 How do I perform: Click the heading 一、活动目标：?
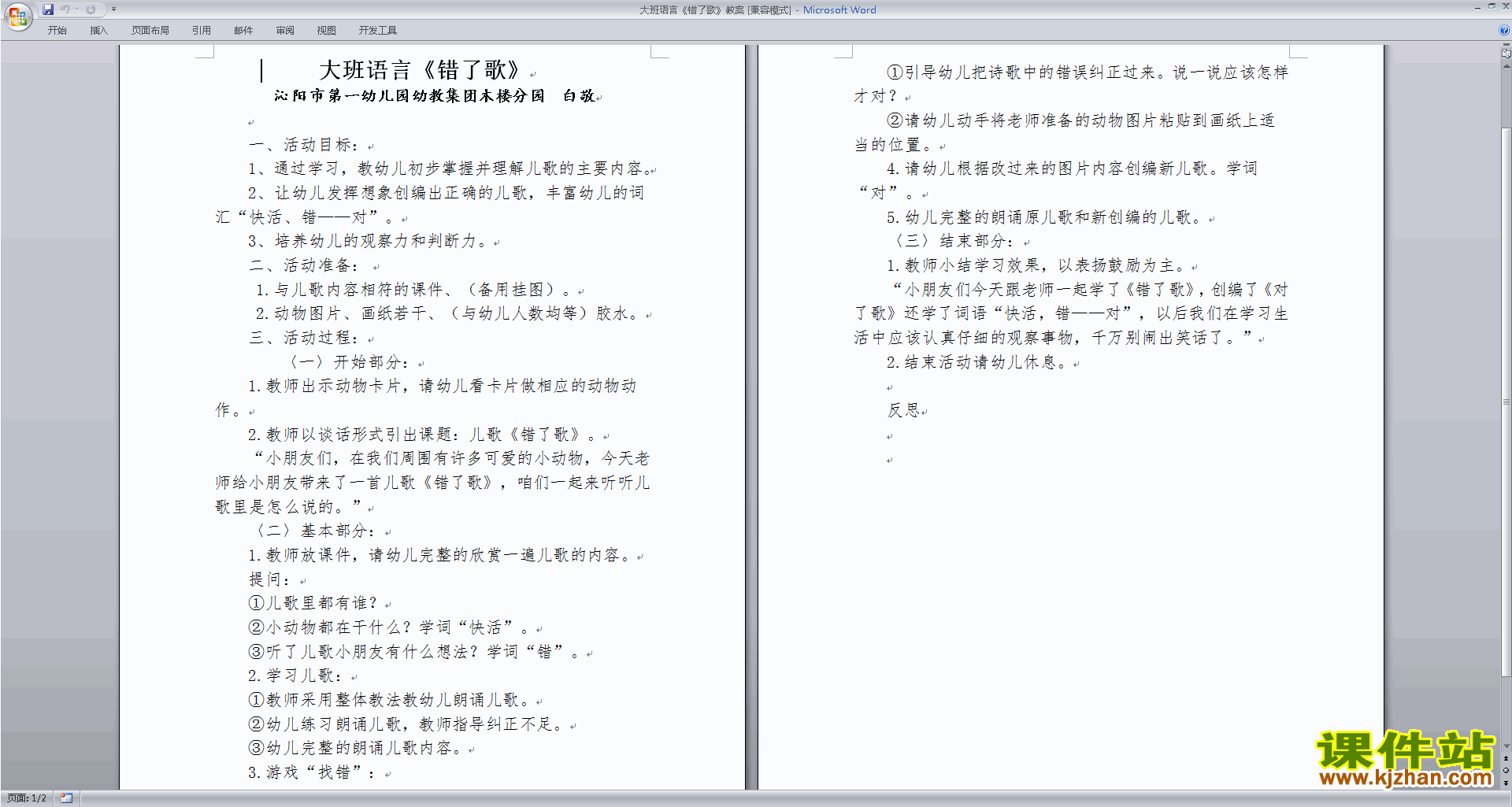tap(305, 145)
